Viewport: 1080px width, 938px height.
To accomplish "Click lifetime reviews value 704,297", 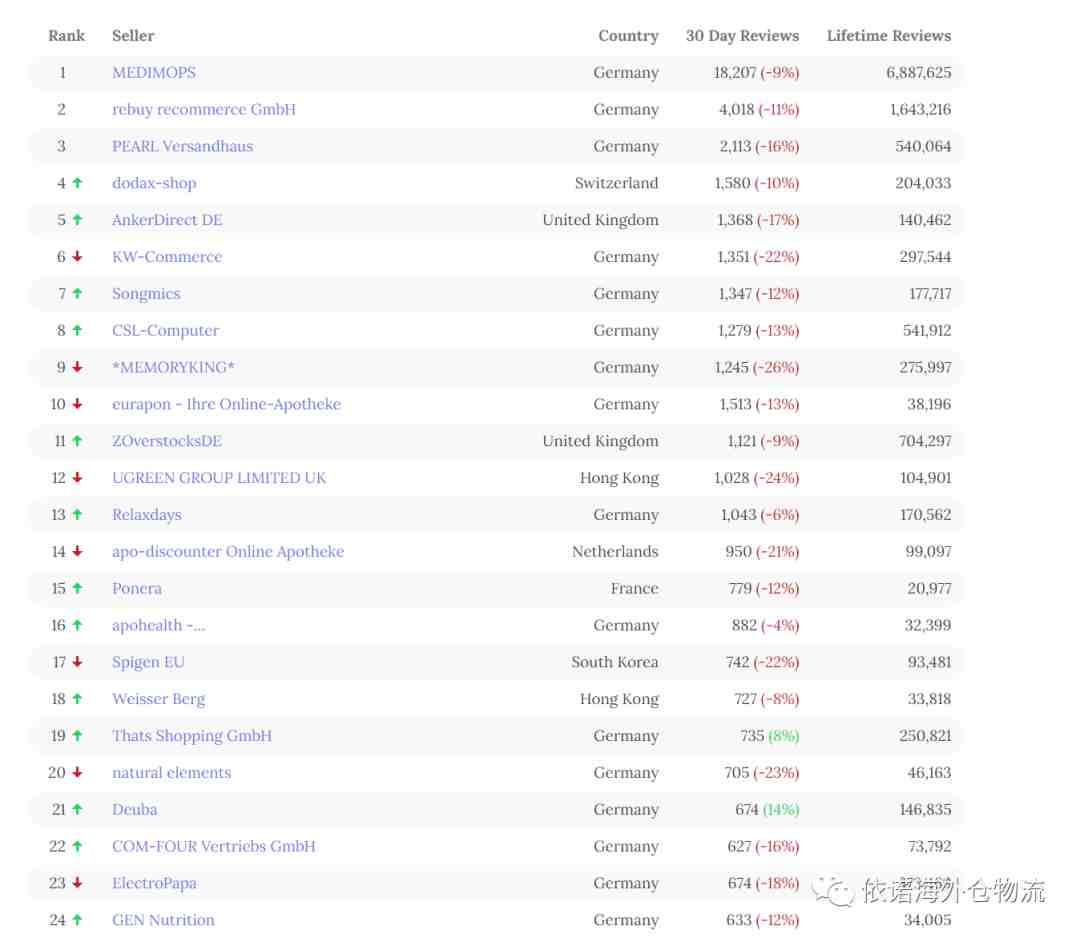I will pyautogui.click(x=925, y=441).
